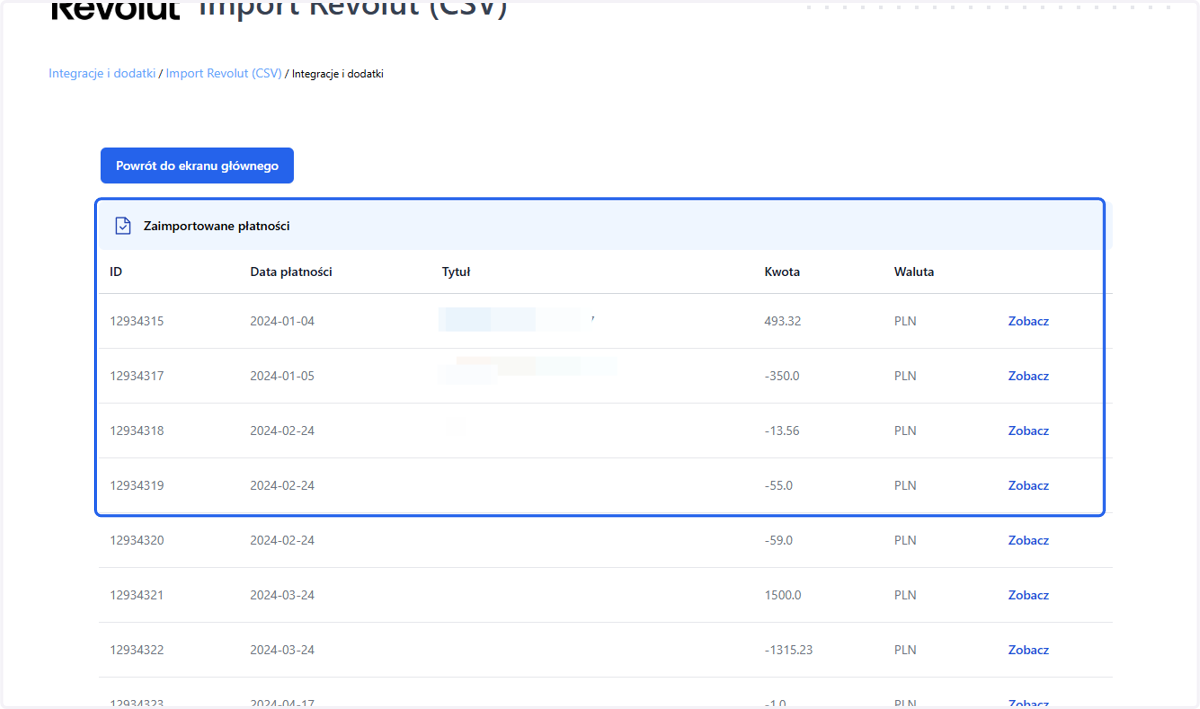Select the ID cell 12934320
Viewport: 1200px width, 709px height.
pyautogui.click(x=137, y=540)
